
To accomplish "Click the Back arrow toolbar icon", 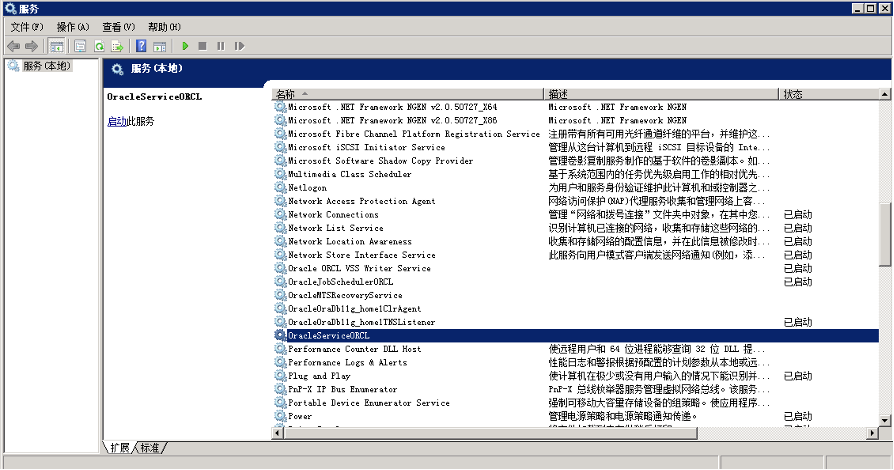I will point(14,46).
